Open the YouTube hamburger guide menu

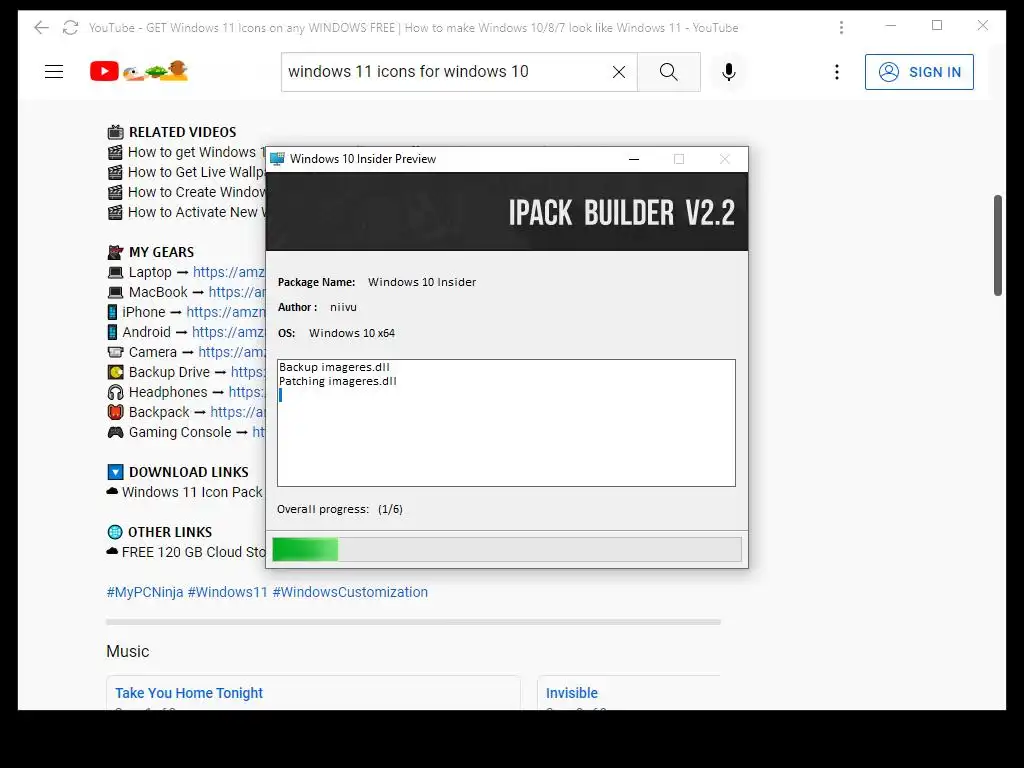point(54,72)
